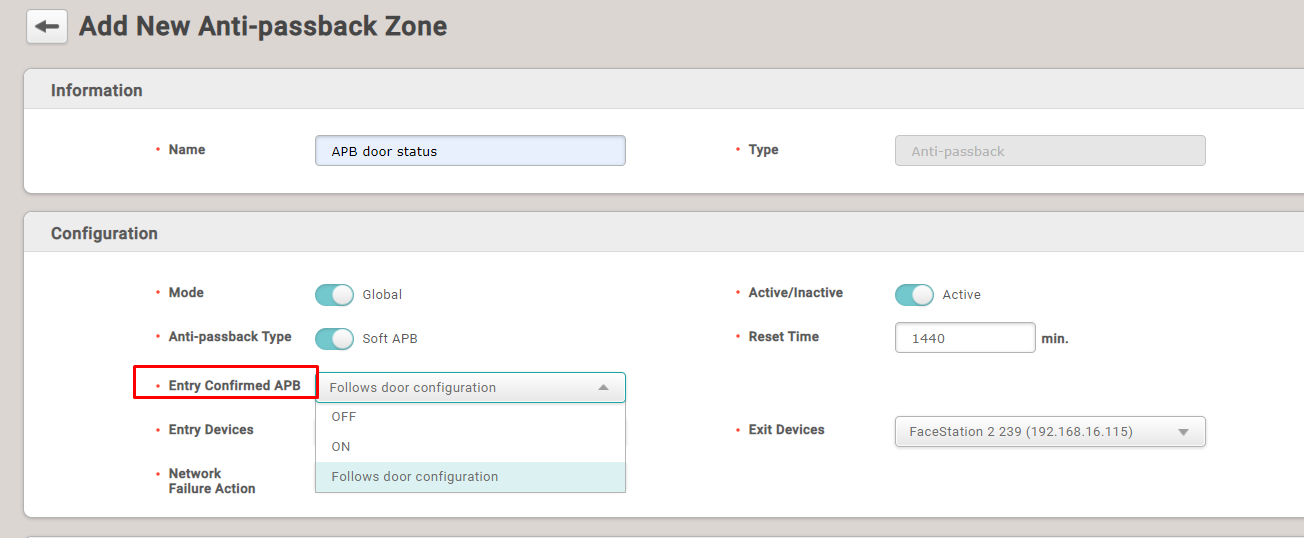Click the Reset Time input box
Screen dimensions: 1304x538
click(x=964, y=338)
